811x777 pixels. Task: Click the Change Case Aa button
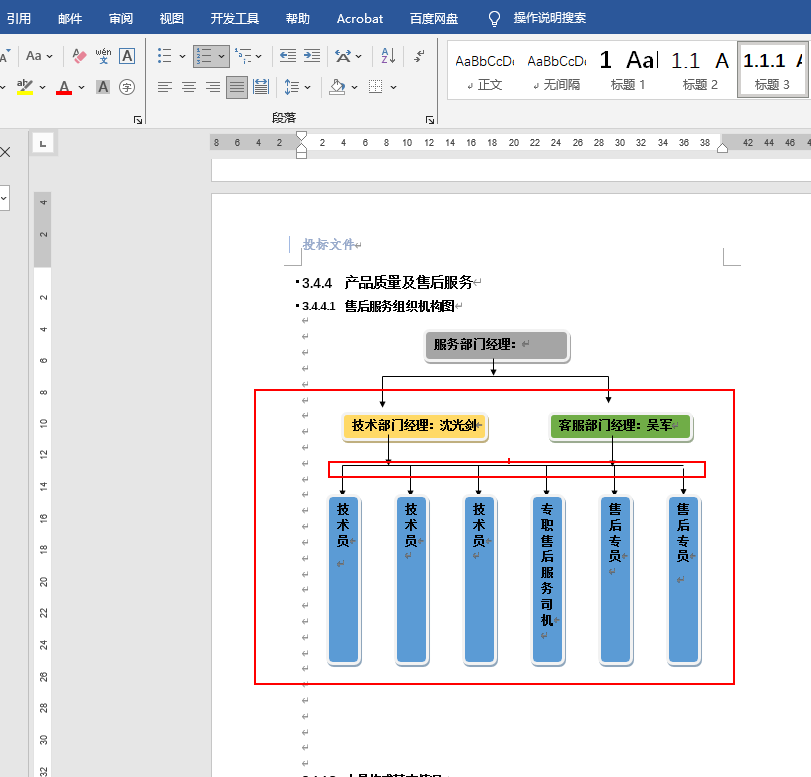[x=39, y=56]
